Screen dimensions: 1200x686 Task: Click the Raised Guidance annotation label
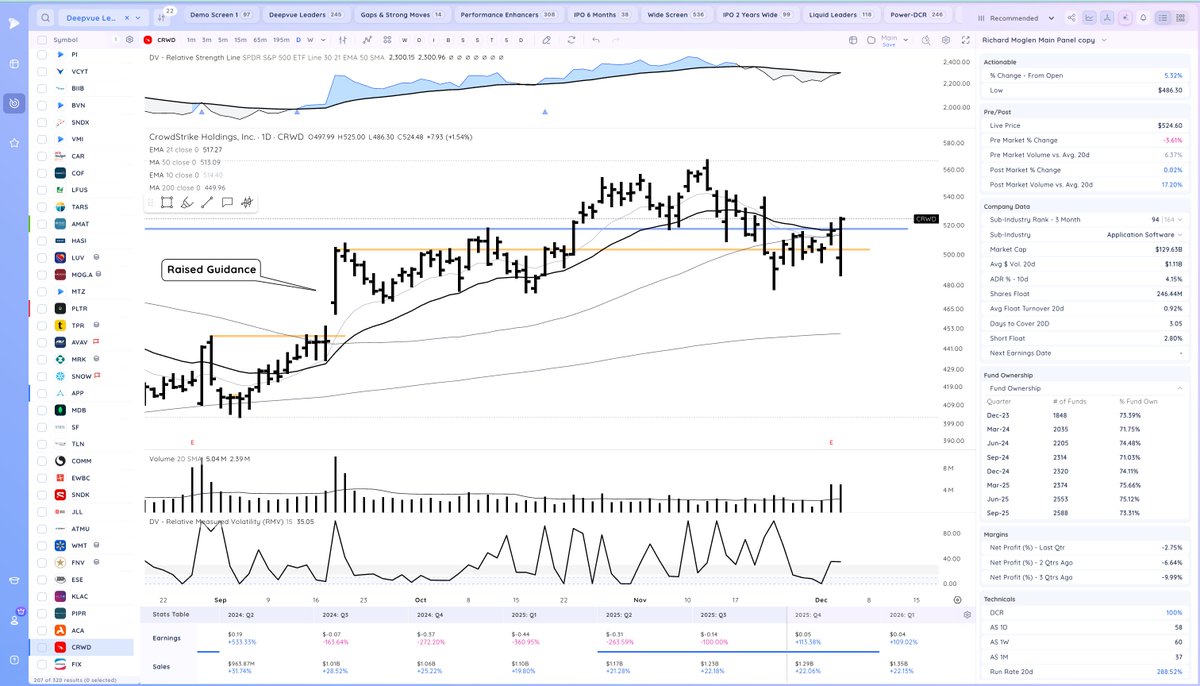point(211,269)
